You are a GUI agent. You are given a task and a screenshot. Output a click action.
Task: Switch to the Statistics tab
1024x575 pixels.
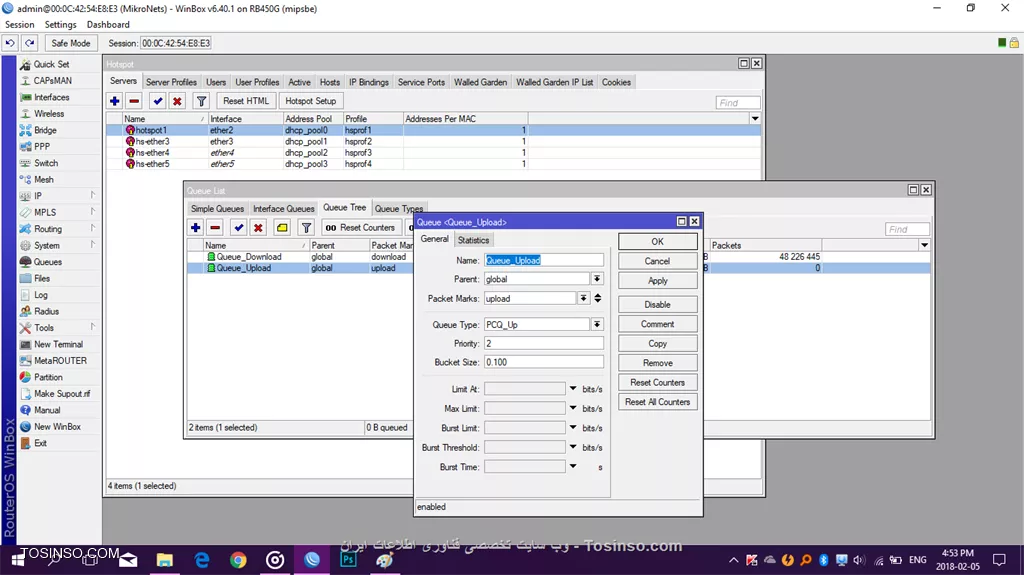tap(473, 240)
